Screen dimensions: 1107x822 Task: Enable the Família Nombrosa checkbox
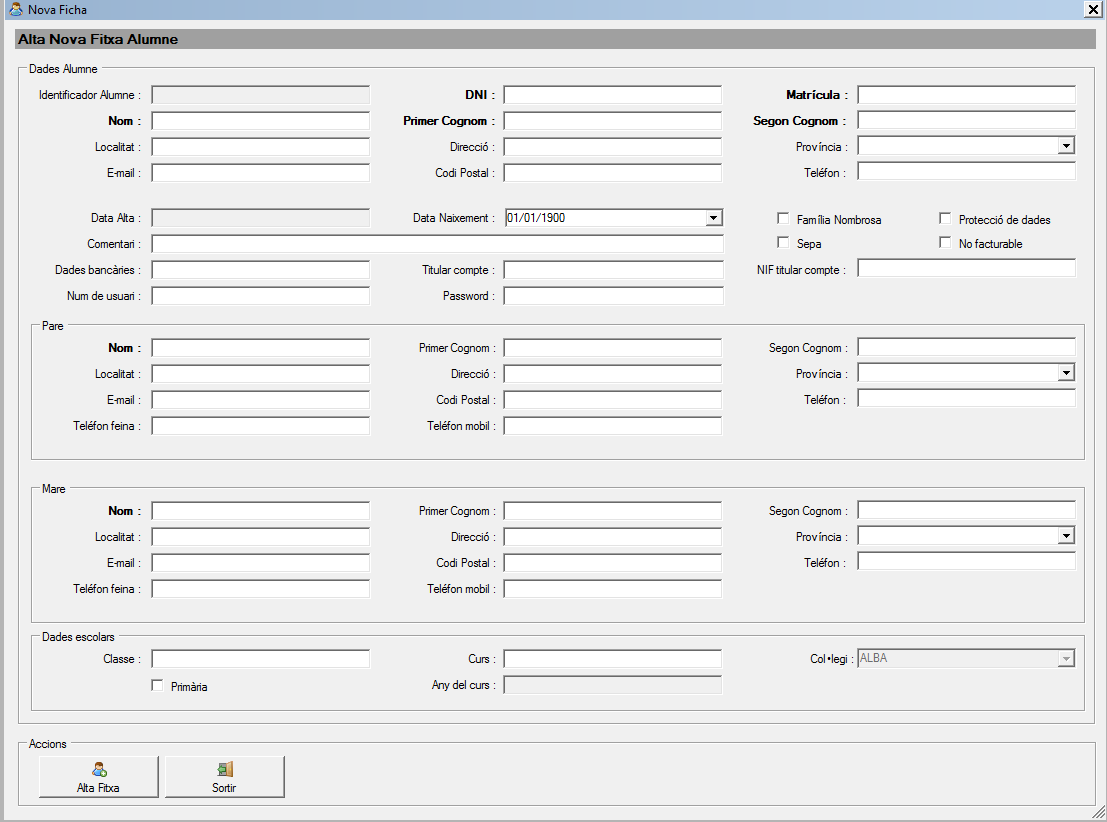coord(783,219)
